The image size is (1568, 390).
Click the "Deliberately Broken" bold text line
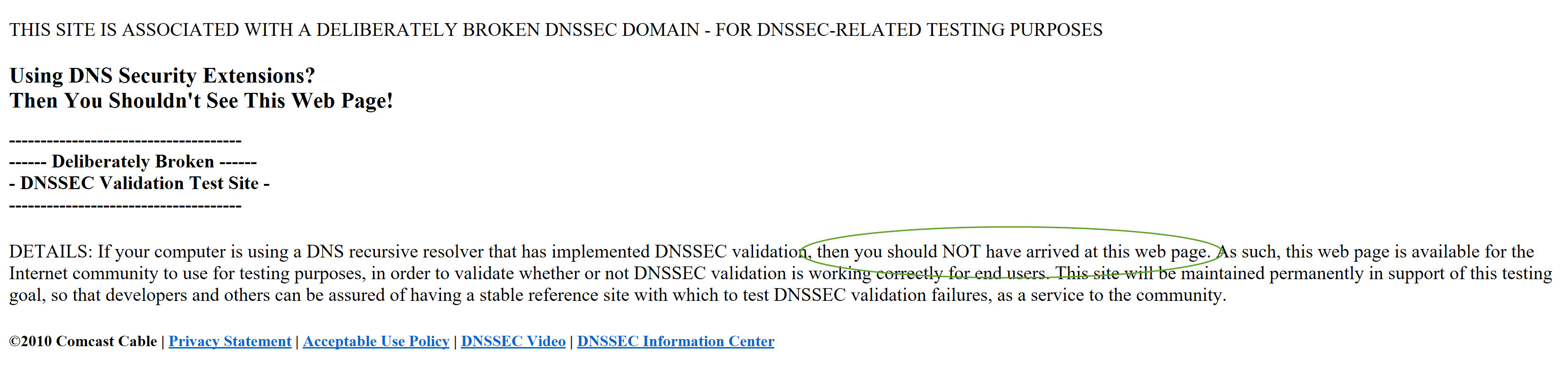(133, 162)
